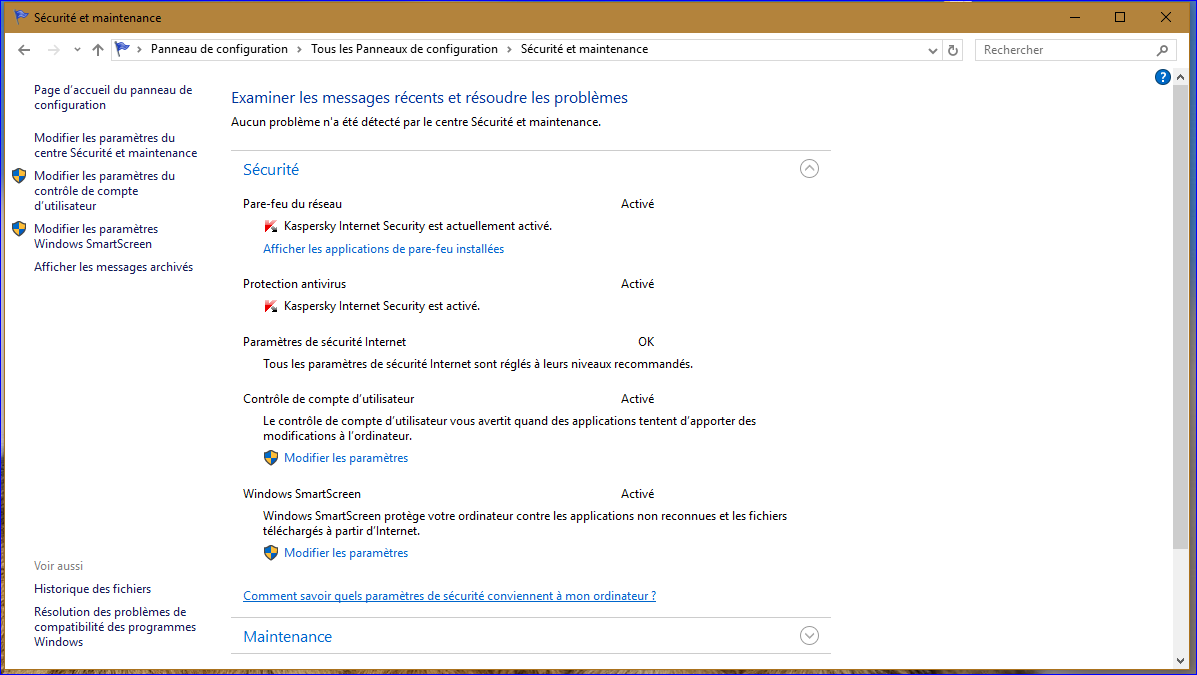
Task: Go back with the left arrow
Action: coord(24,50)
